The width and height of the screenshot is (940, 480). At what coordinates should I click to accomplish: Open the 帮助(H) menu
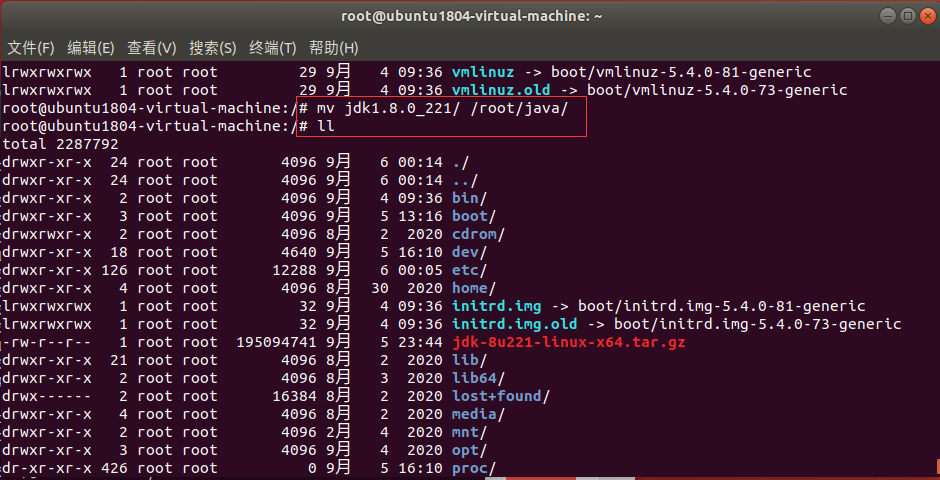(x=333, y=48)
